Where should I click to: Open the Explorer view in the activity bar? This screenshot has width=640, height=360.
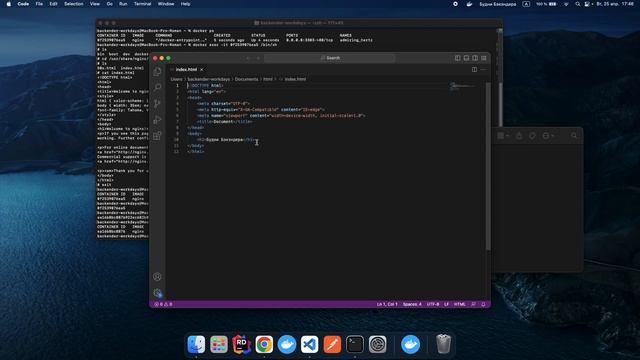(157, 72)
